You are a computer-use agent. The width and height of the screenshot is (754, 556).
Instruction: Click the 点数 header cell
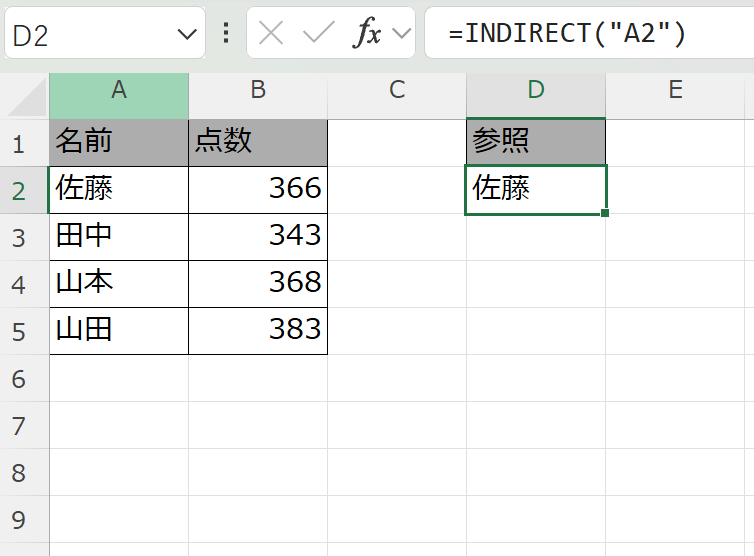(258, 142)
